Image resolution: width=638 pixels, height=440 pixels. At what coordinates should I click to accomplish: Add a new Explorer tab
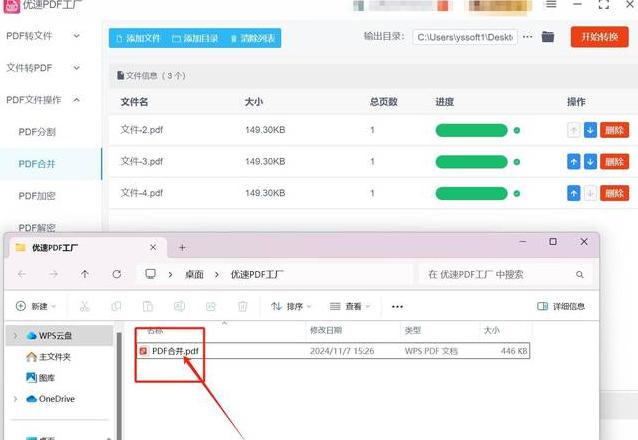tap(182, 247)
